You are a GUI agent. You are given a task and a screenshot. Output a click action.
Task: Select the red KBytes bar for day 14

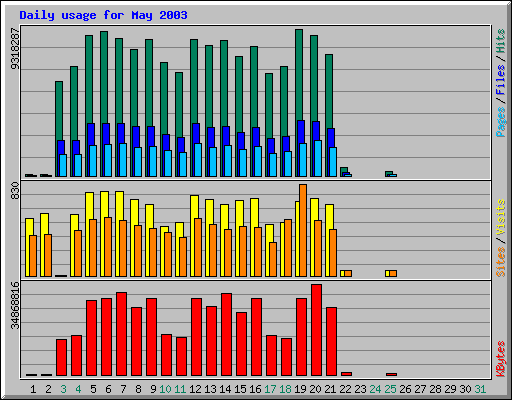click(227, 335)
